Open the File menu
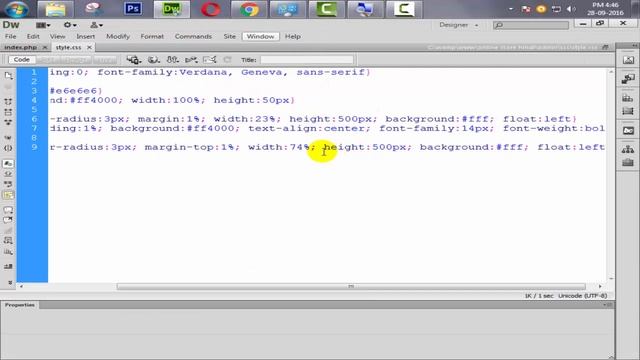The image size is (640, 360). pos(11,36)
